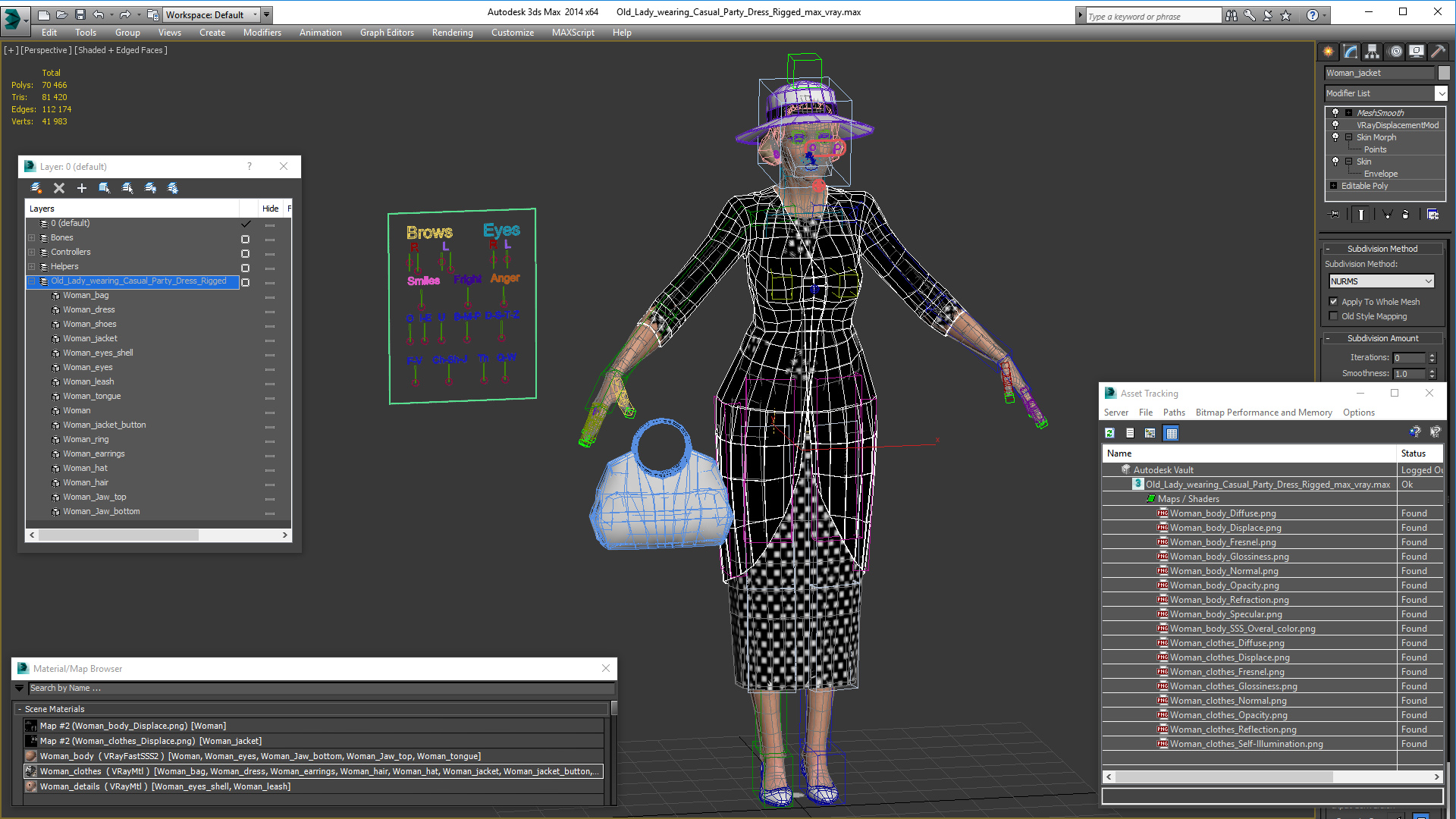Viewport: 1456px width, 819px height.
Task: Click Select Highlighted Objects and Layers icon
Action: tap(105, 187)
